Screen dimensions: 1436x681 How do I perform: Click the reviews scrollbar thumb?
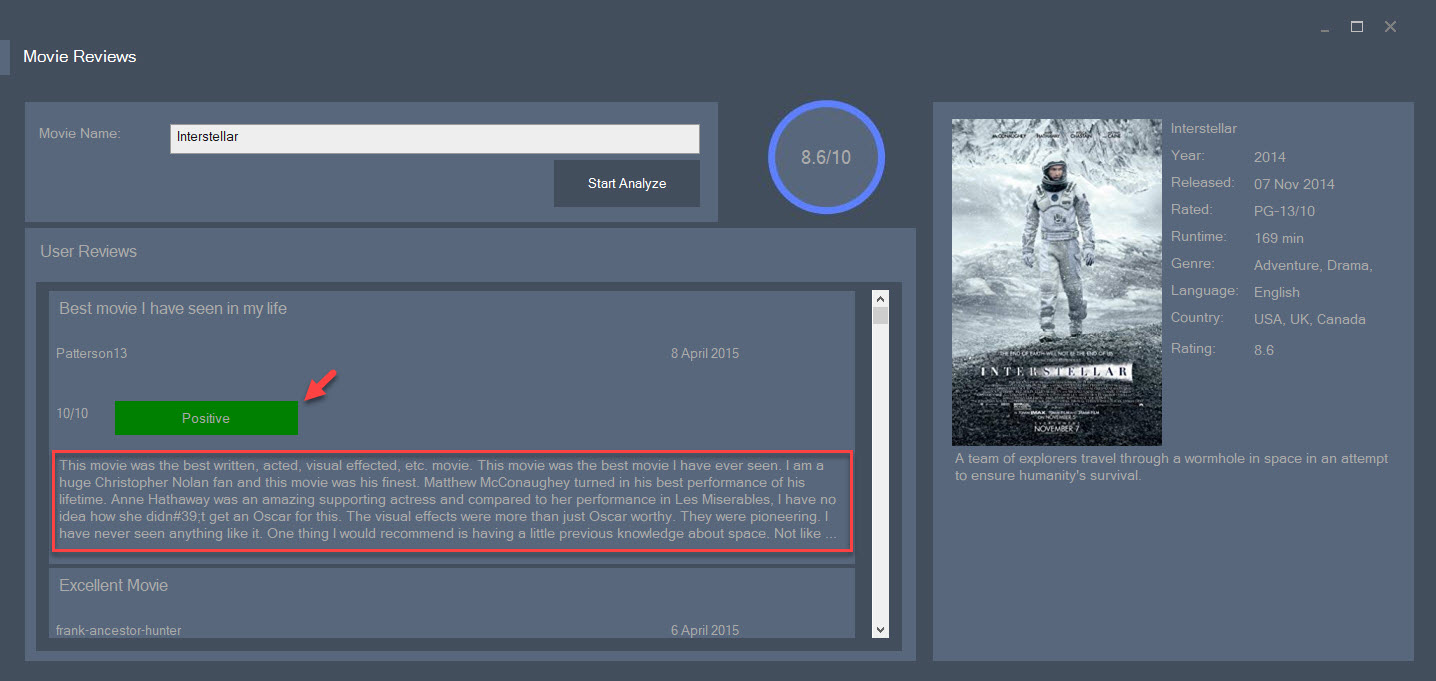[880, 316]
